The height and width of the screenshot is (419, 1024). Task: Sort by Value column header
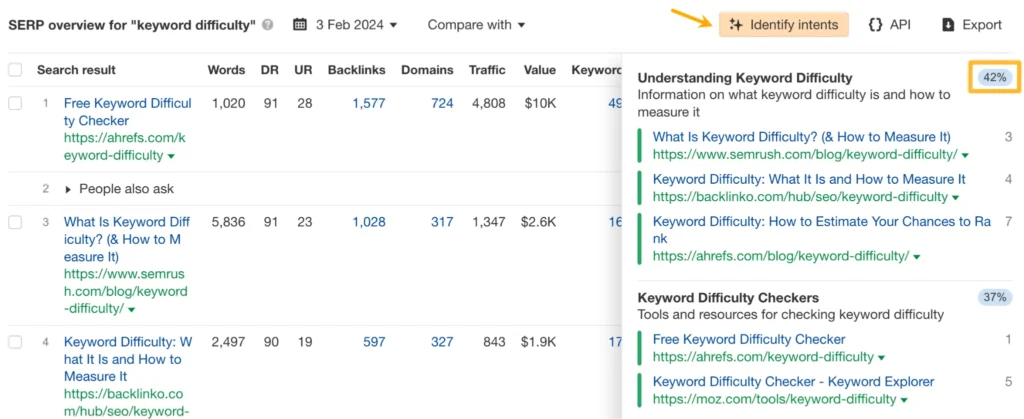point(539,70)
